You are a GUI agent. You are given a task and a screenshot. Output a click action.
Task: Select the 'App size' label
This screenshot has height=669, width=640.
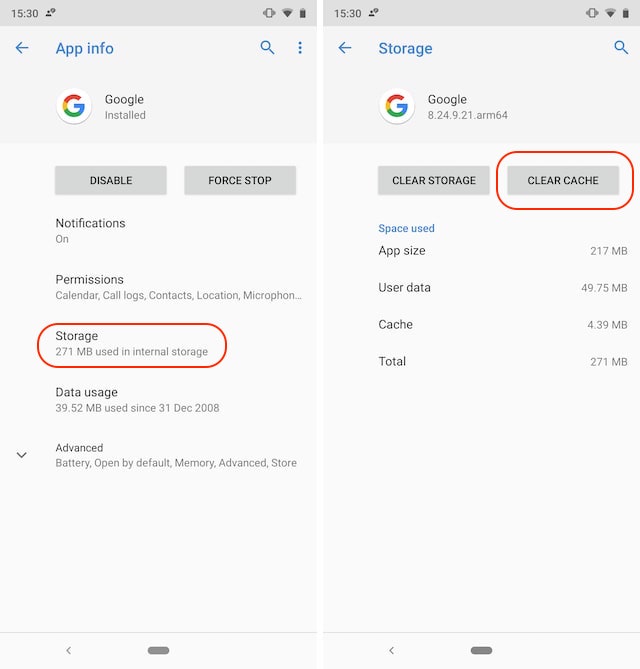[x=402, y=251]
